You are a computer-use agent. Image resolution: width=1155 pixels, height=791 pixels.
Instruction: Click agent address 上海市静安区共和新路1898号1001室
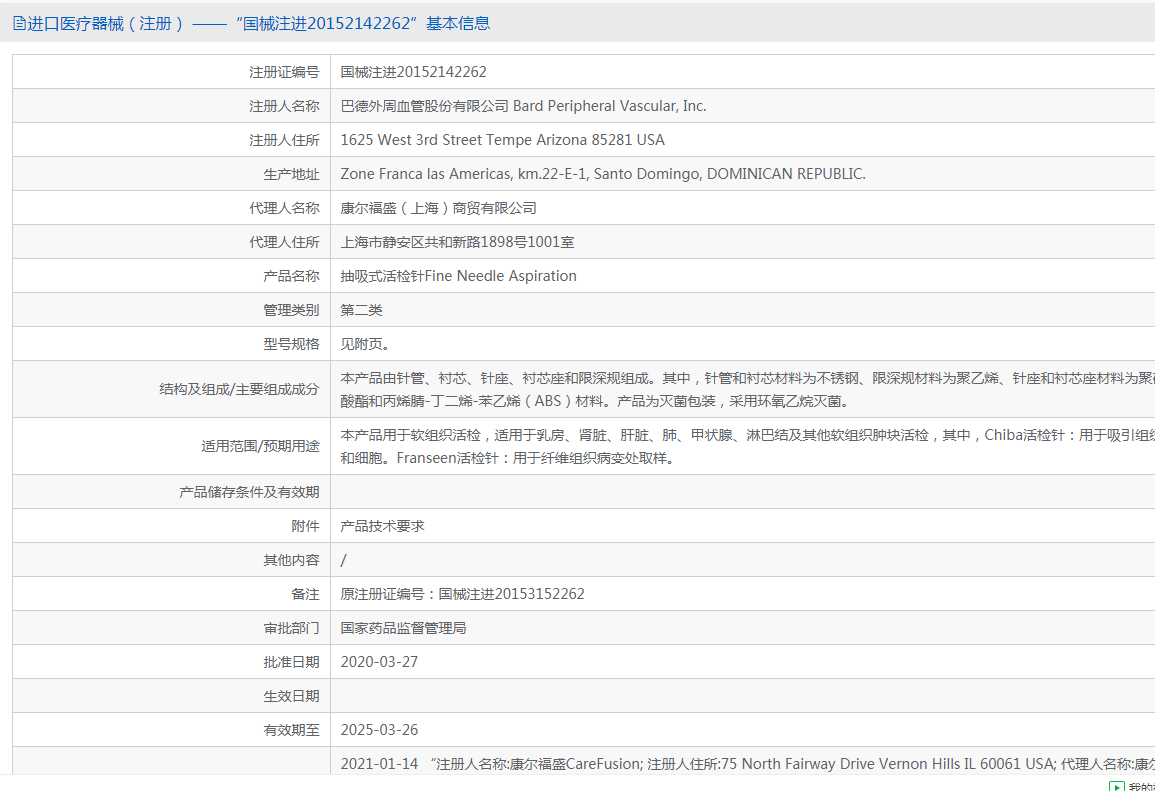[x=457, y=242]
